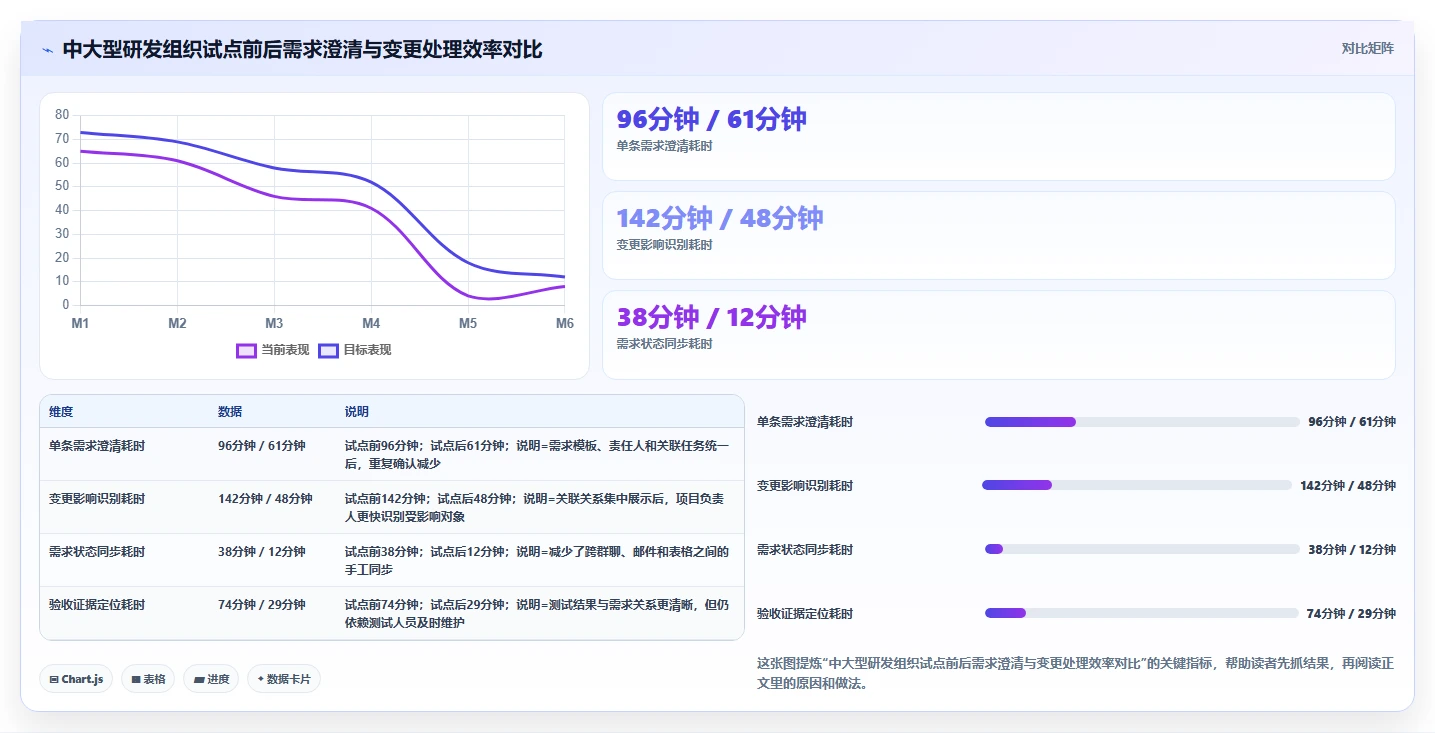Click the 维度 table column header
Screen dimensions: 1435x733
click(x=61, y=412)
